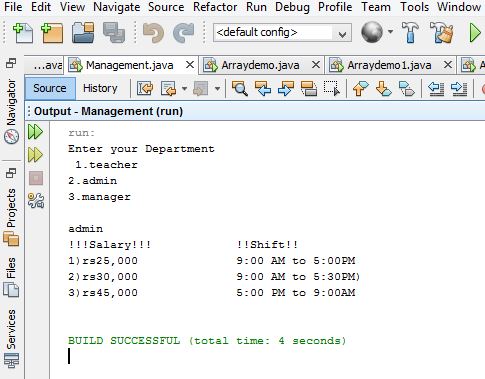This screenshot has width=485, height=379.
Task: Click the Redo arrow icon
Action: pos(183,33)
